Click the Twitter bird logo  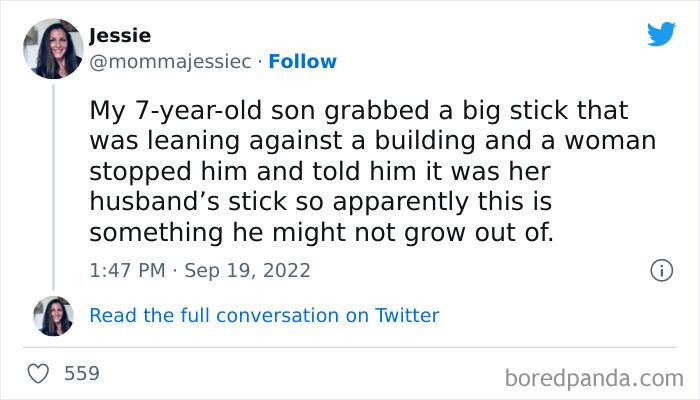[661, 34]
